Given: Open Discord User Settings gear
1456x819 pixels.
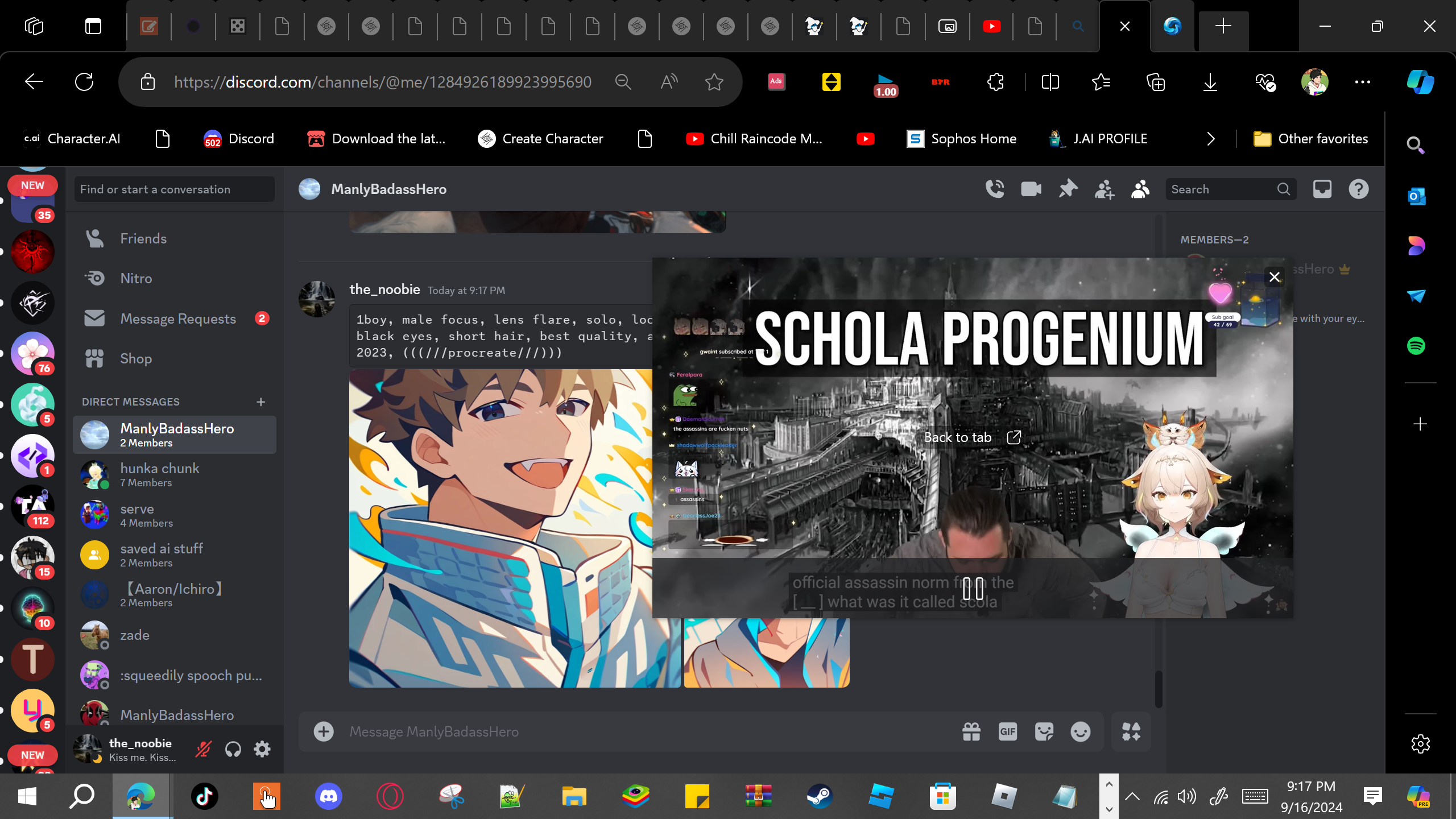Looking at the screenshot, I should tap(262, 750).
